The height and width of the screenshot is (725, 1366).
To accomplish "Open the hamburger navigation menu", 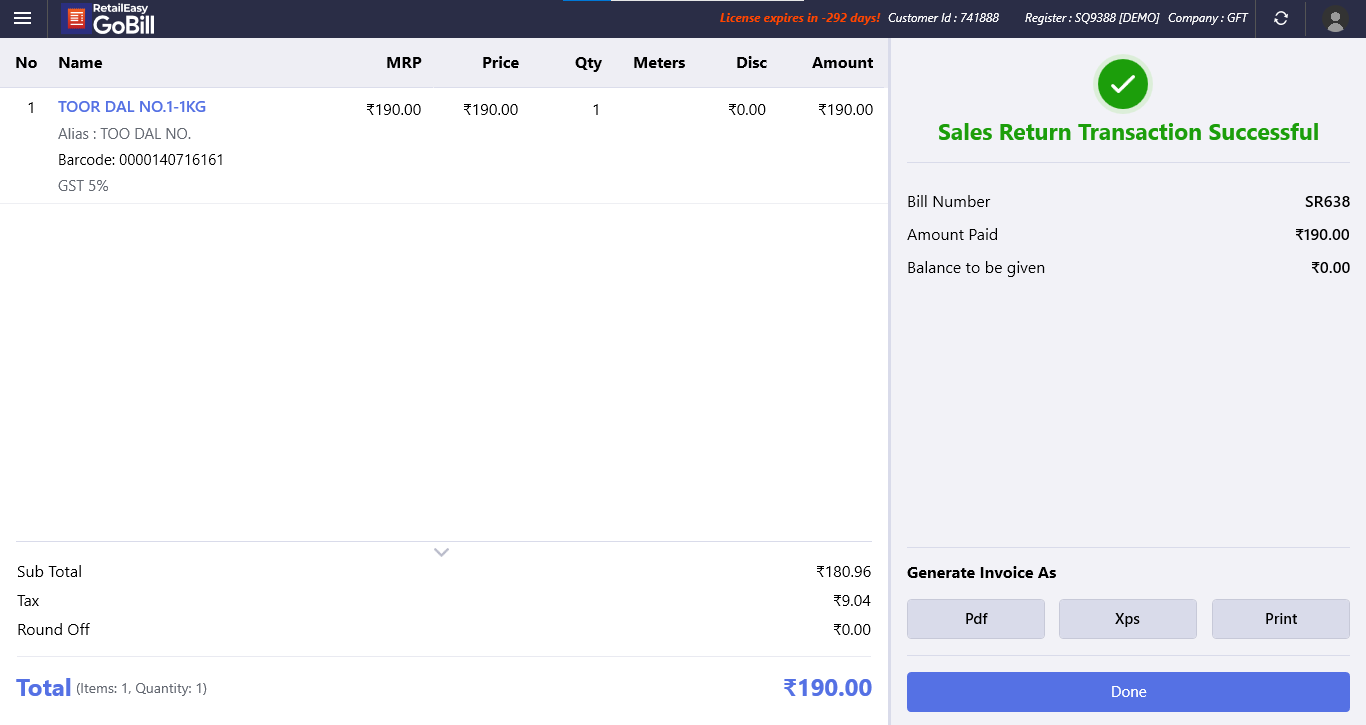I will tap(22, 18).
